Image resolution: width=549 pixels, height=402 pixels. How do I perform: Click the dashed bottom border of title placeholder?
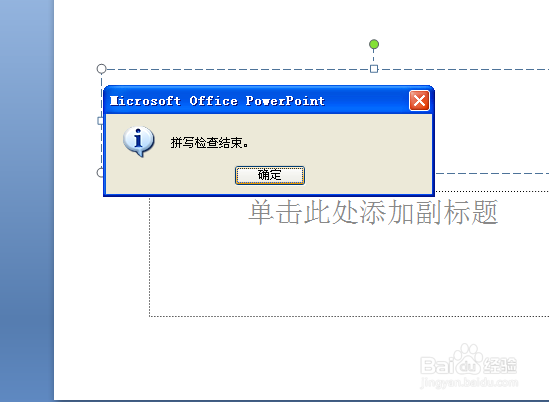click(492, 173)
